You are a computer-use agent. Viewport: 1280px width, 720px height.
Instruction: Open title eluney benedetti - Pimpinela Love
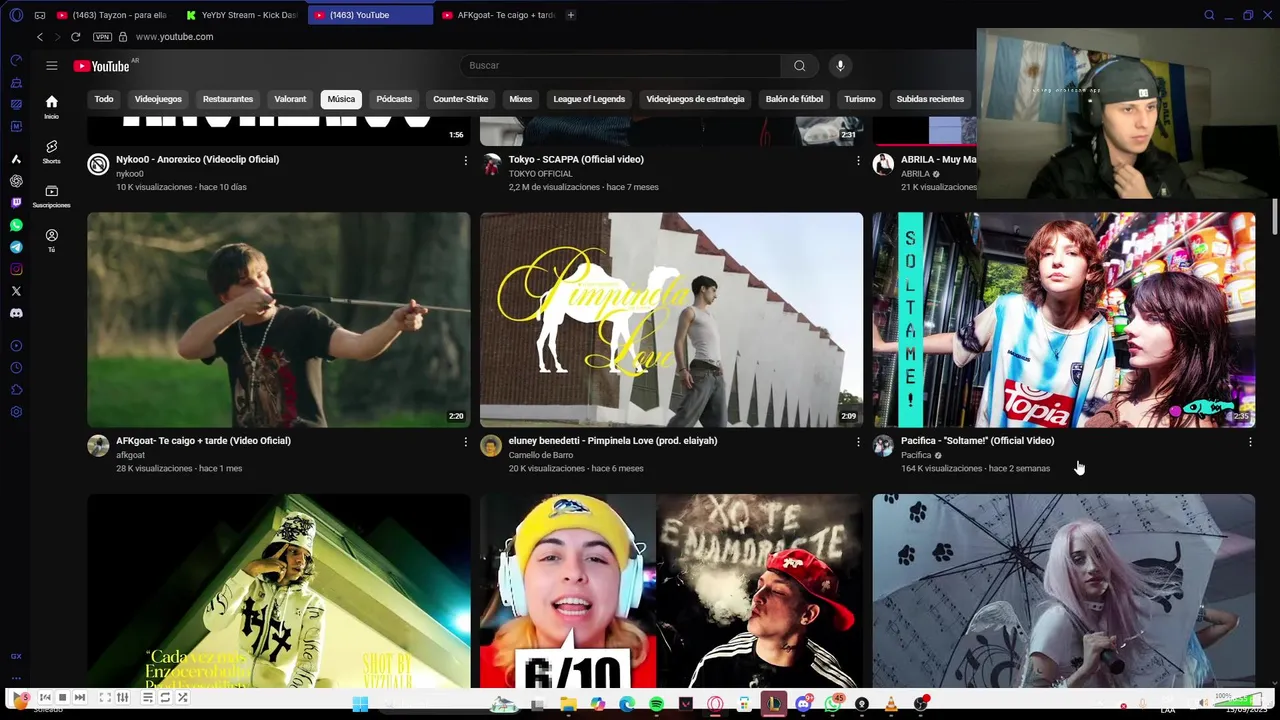click(x=612, y=441)
